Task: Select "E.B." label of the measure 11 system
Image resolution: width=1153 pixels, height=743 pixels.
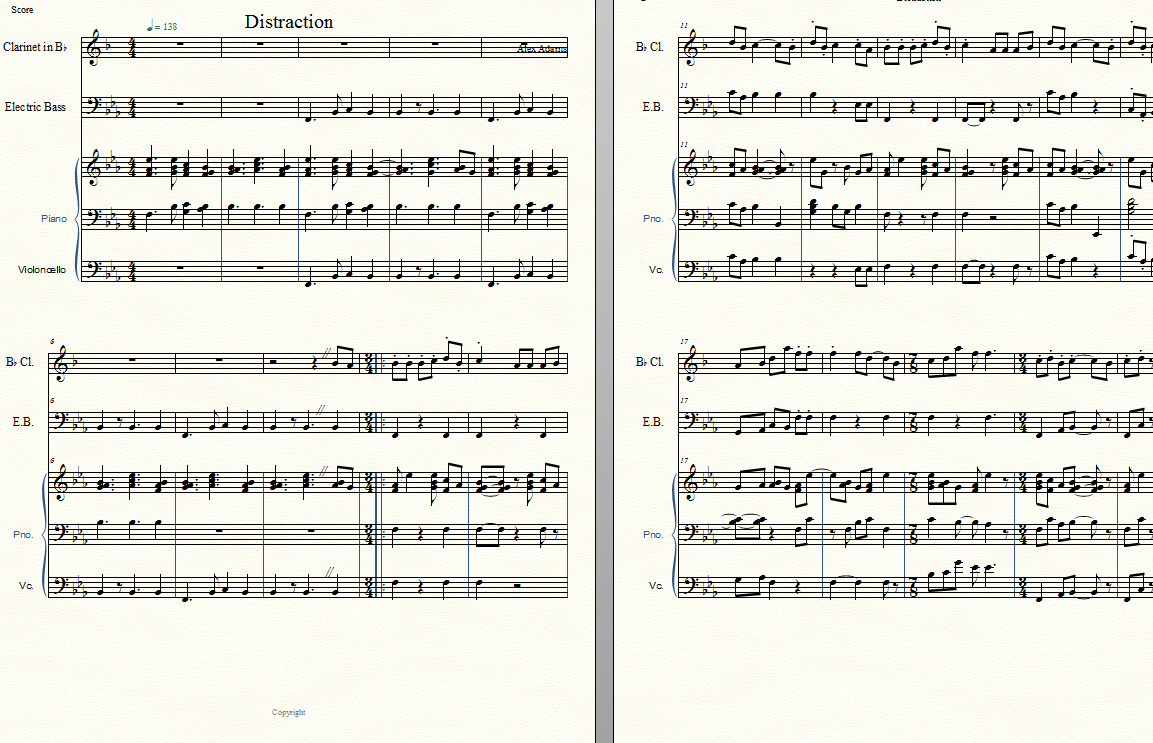Action: [653, 107]
